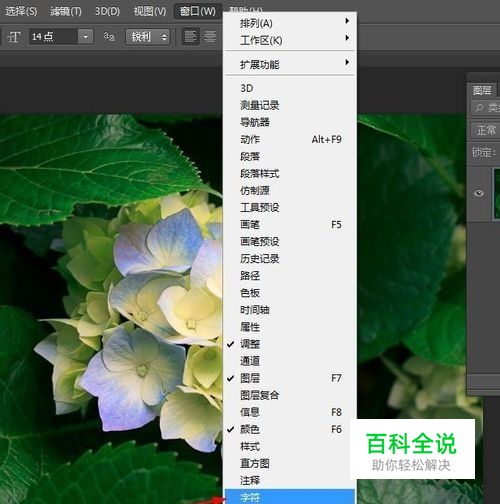Click the font size field 14点
This screenshot has width=500, height=504.
point(53,36)
